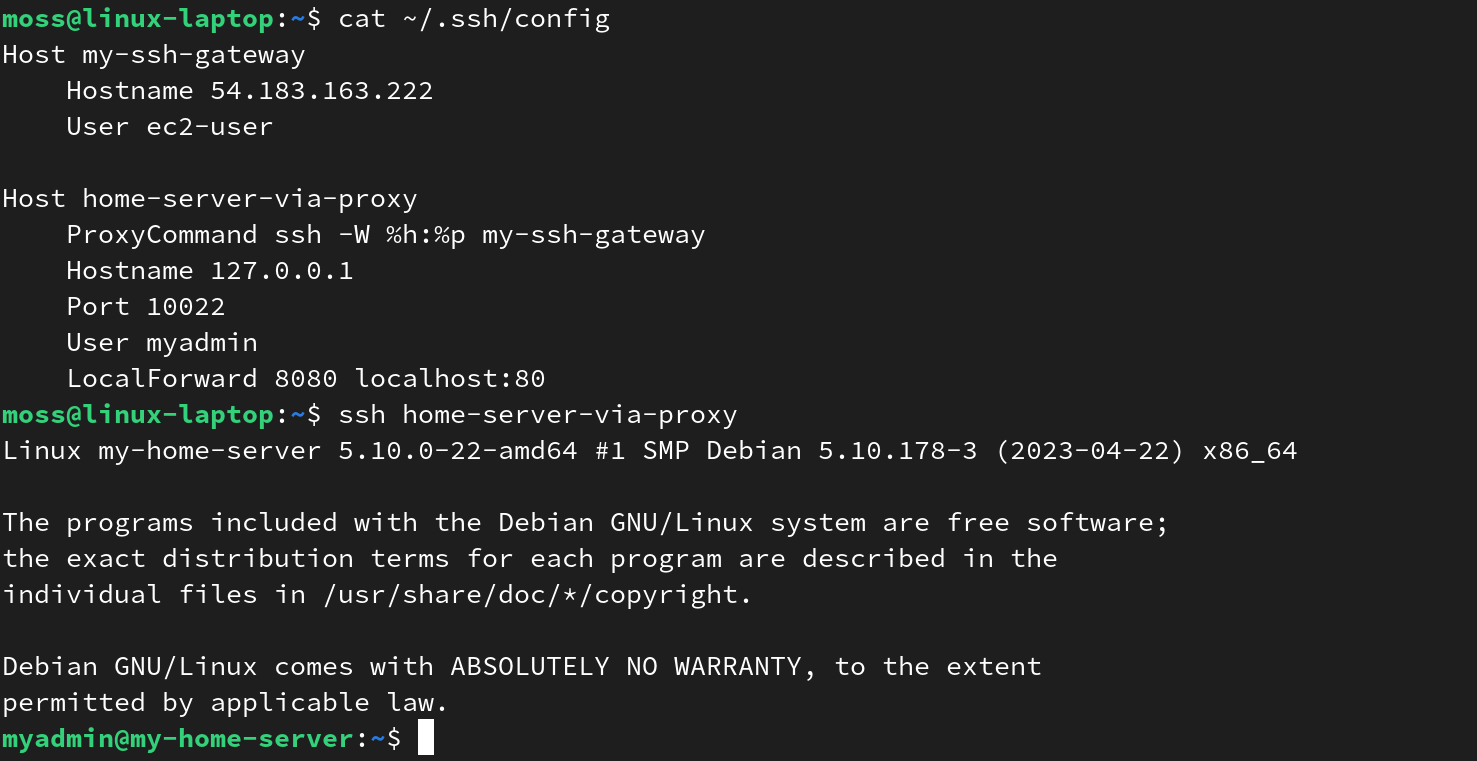This screenshot has height=761, width=1477.
Task: Click the ProxyCommand line in the config
Action: (x=385, y=235)
